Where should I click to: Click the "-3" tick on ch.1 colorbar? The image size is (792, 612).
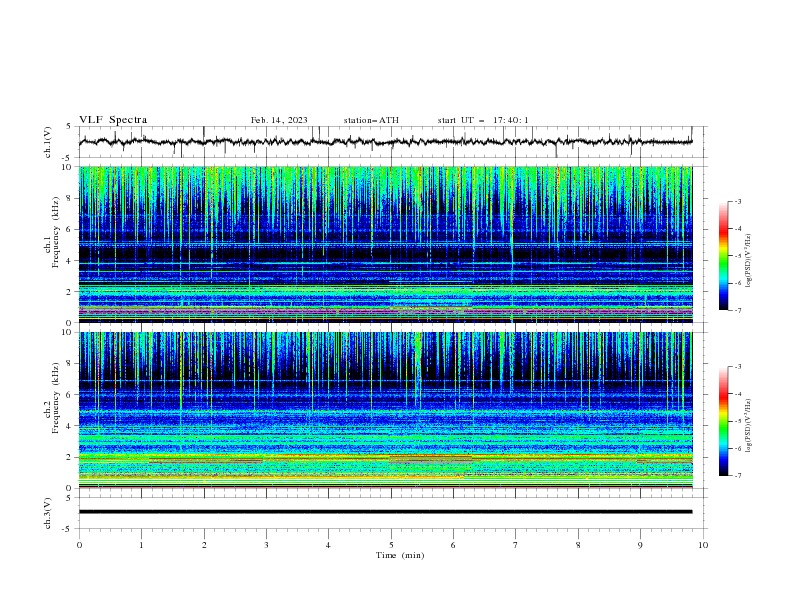tap(737, 201)
